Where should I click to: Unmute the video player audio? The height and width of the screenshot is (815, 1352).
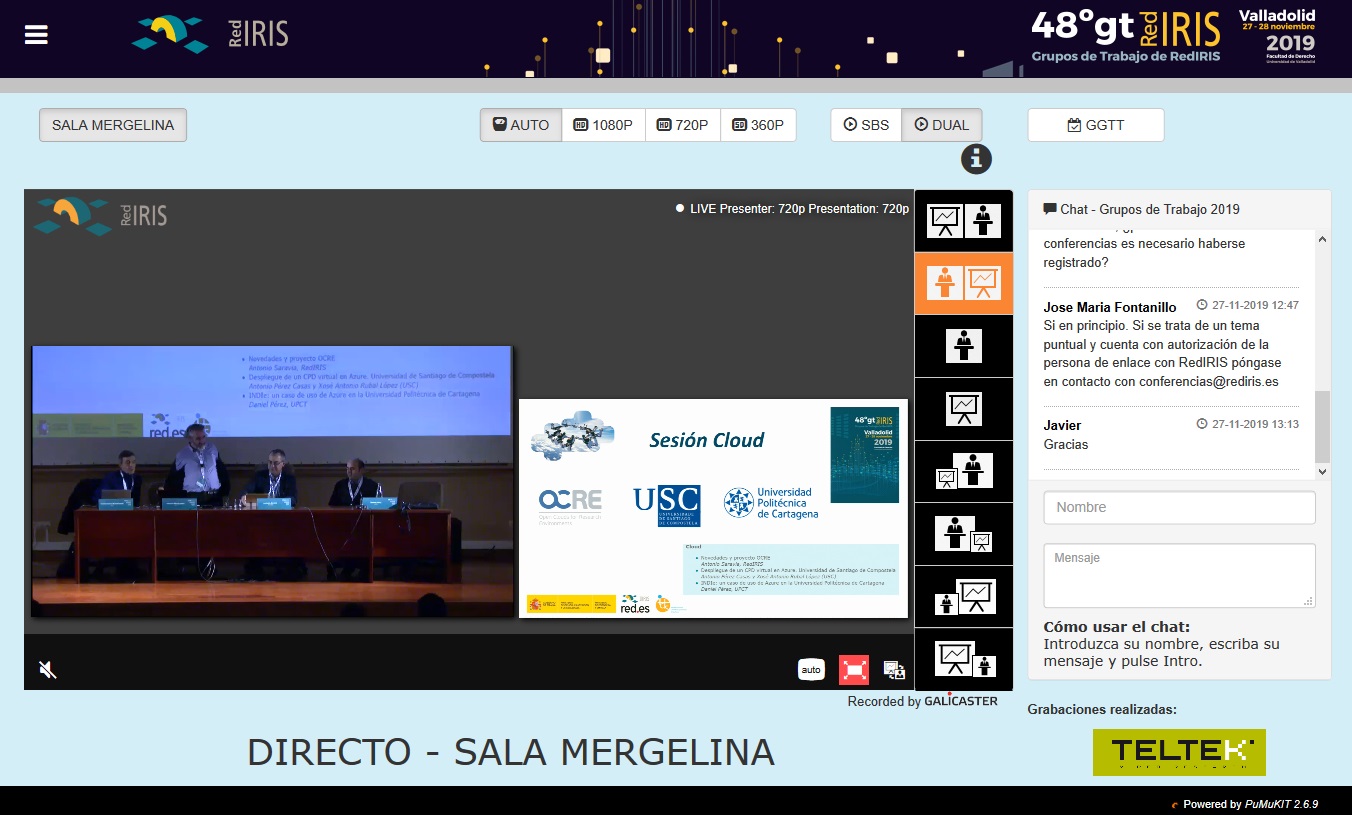47,669
